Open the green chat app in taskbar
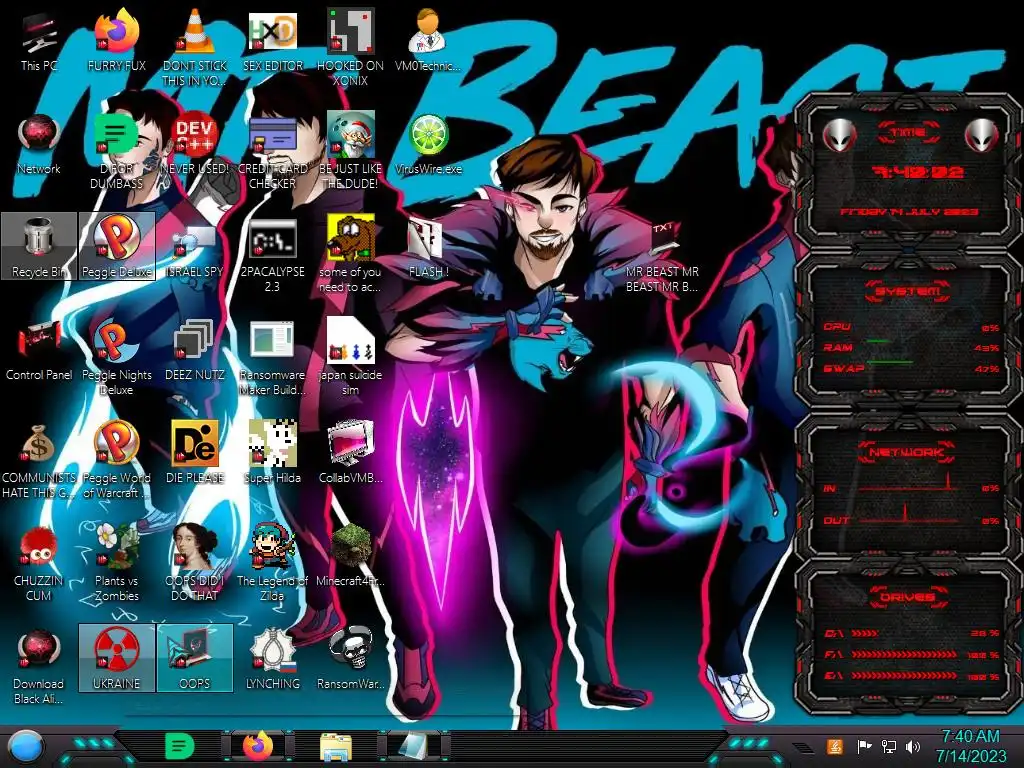 click(179, 746)
